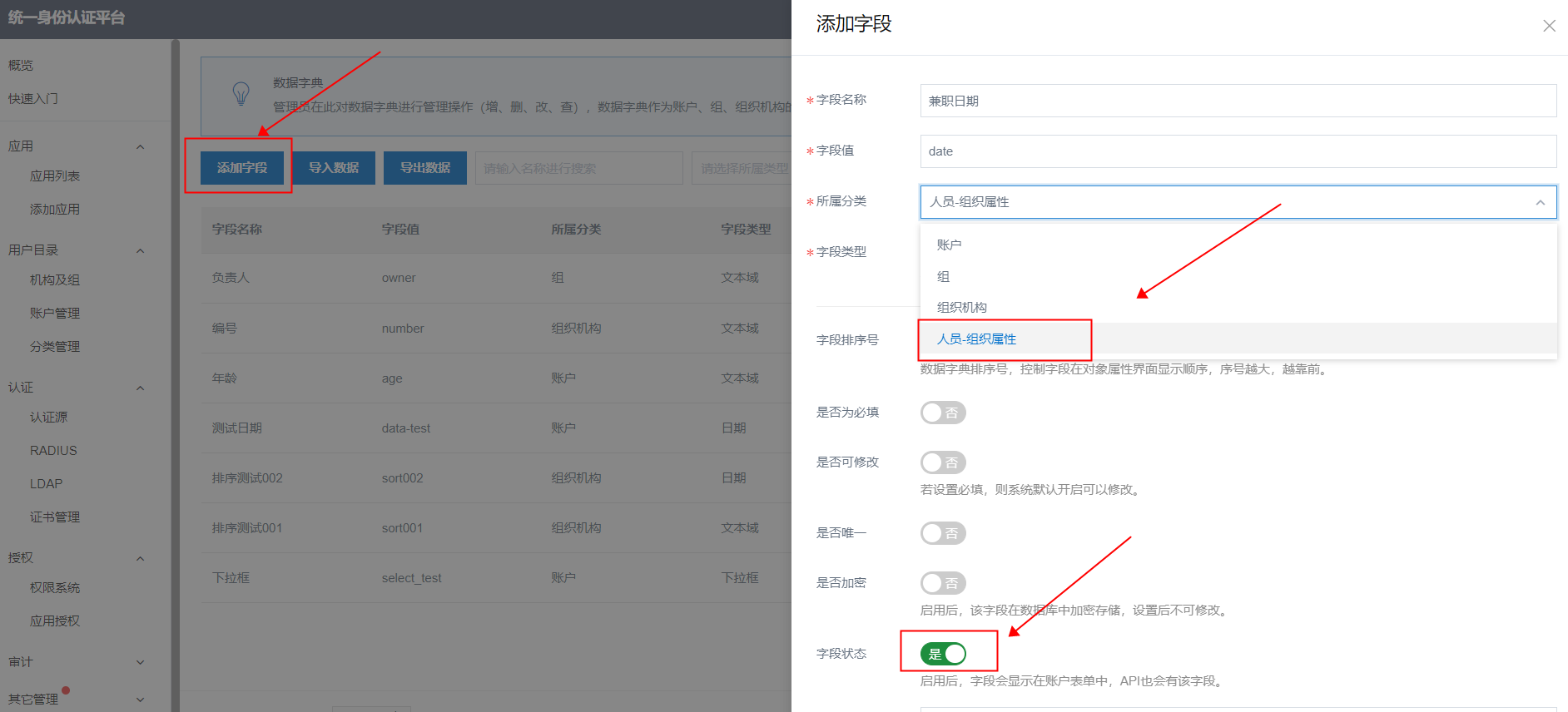The height and width of the screenshot is (712, 1568).
Task: Select 组织机构 from the category list
Action: pos(961,308)
